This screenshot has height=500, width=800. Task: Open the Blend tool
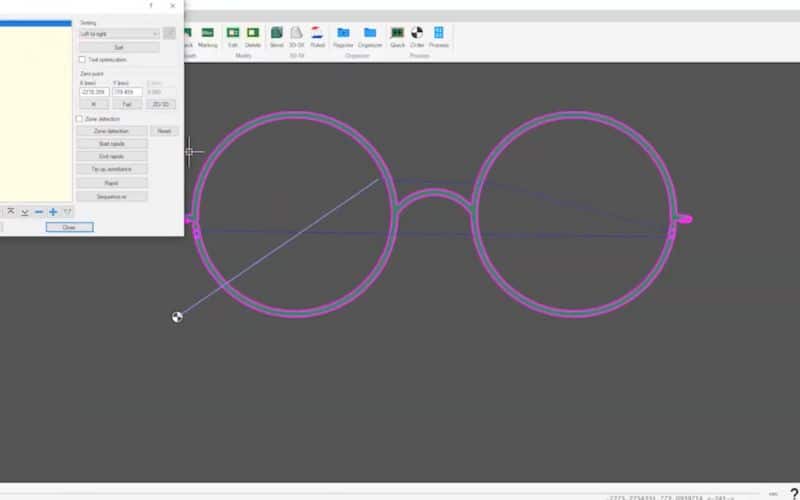pos(276,34)
